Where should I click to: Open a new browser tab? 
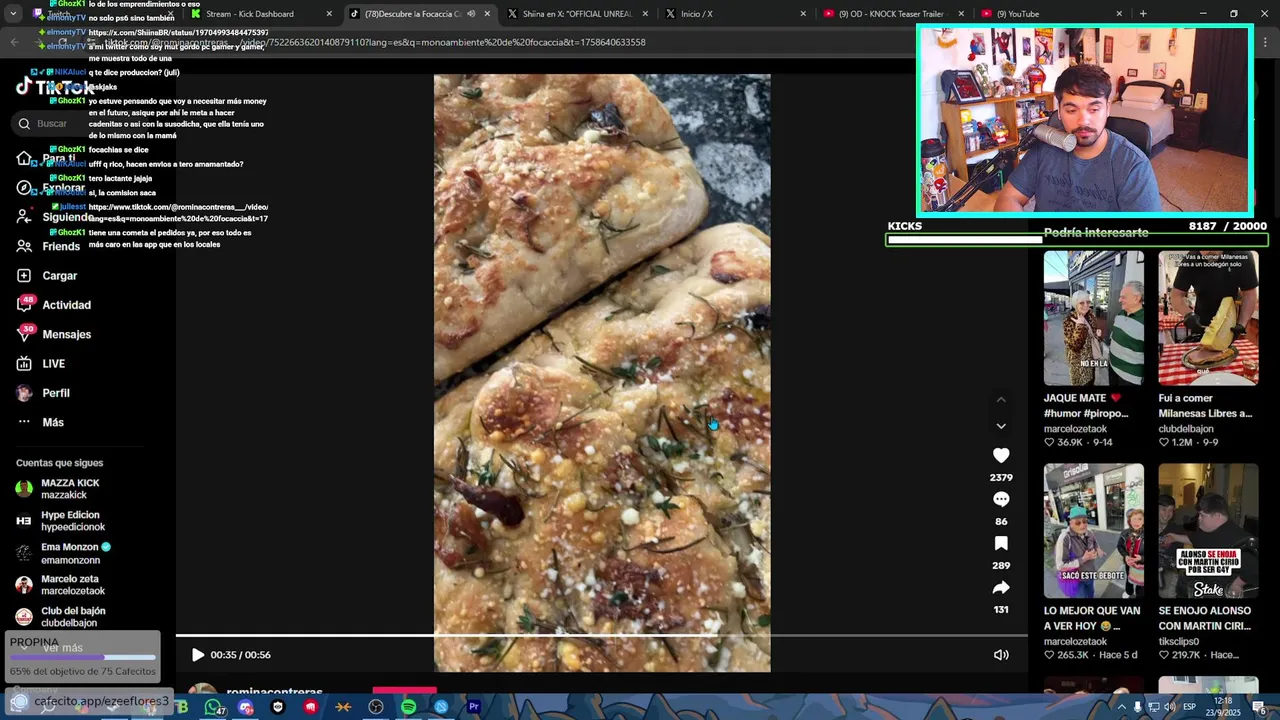1143,14
